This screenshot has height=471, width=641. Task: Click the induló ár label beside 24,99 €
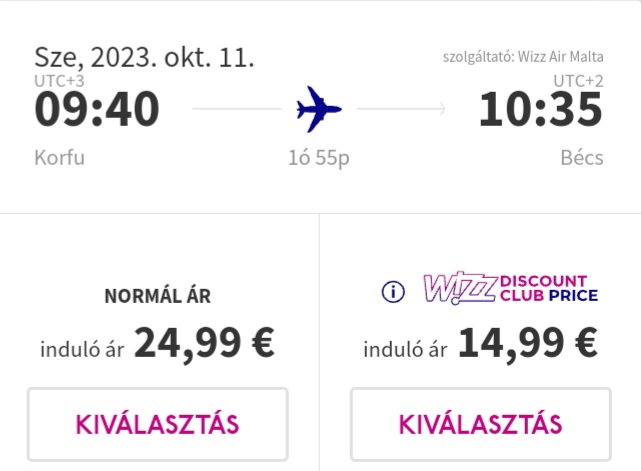(82, 350)
